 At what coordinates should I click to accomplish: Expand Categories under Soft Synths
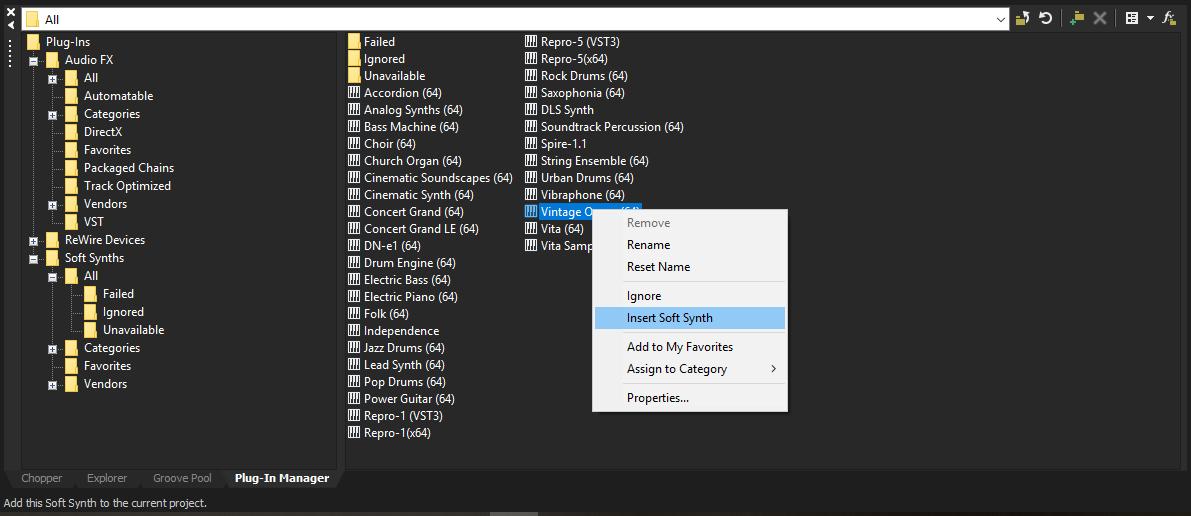tap(52, 349)
